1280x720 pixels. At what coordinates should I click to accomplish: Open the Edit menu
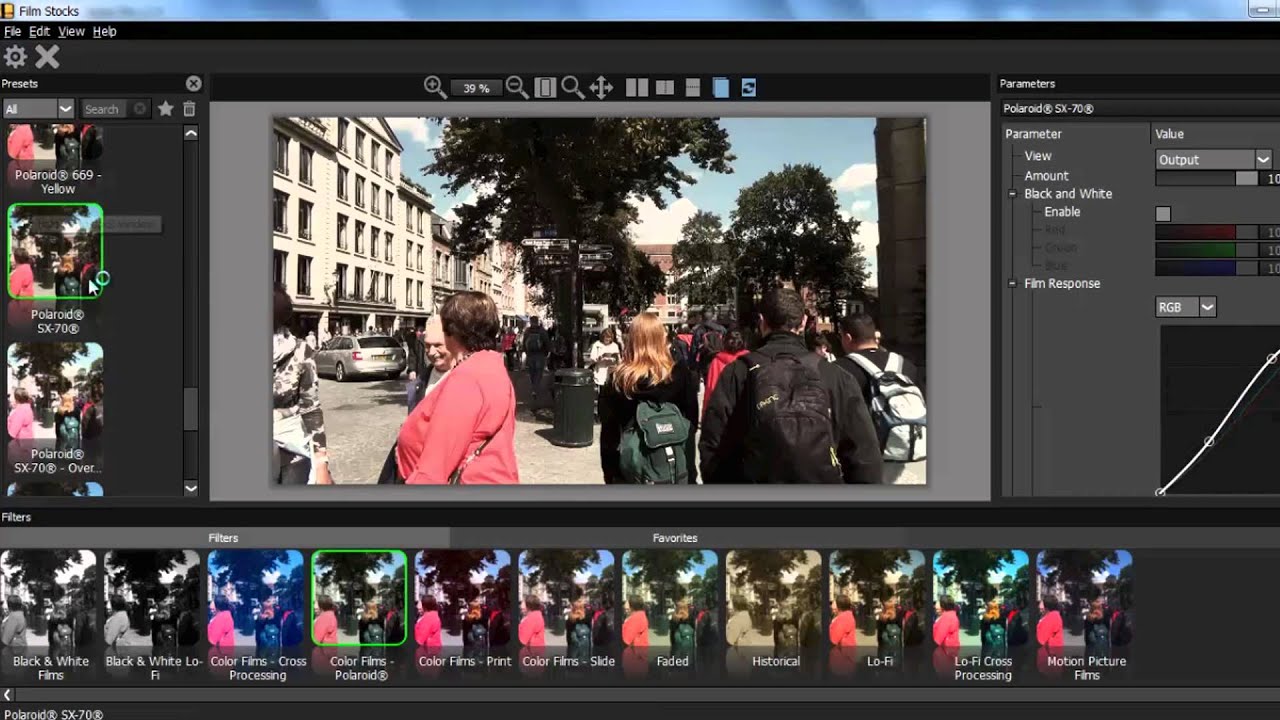click(39, 32)
